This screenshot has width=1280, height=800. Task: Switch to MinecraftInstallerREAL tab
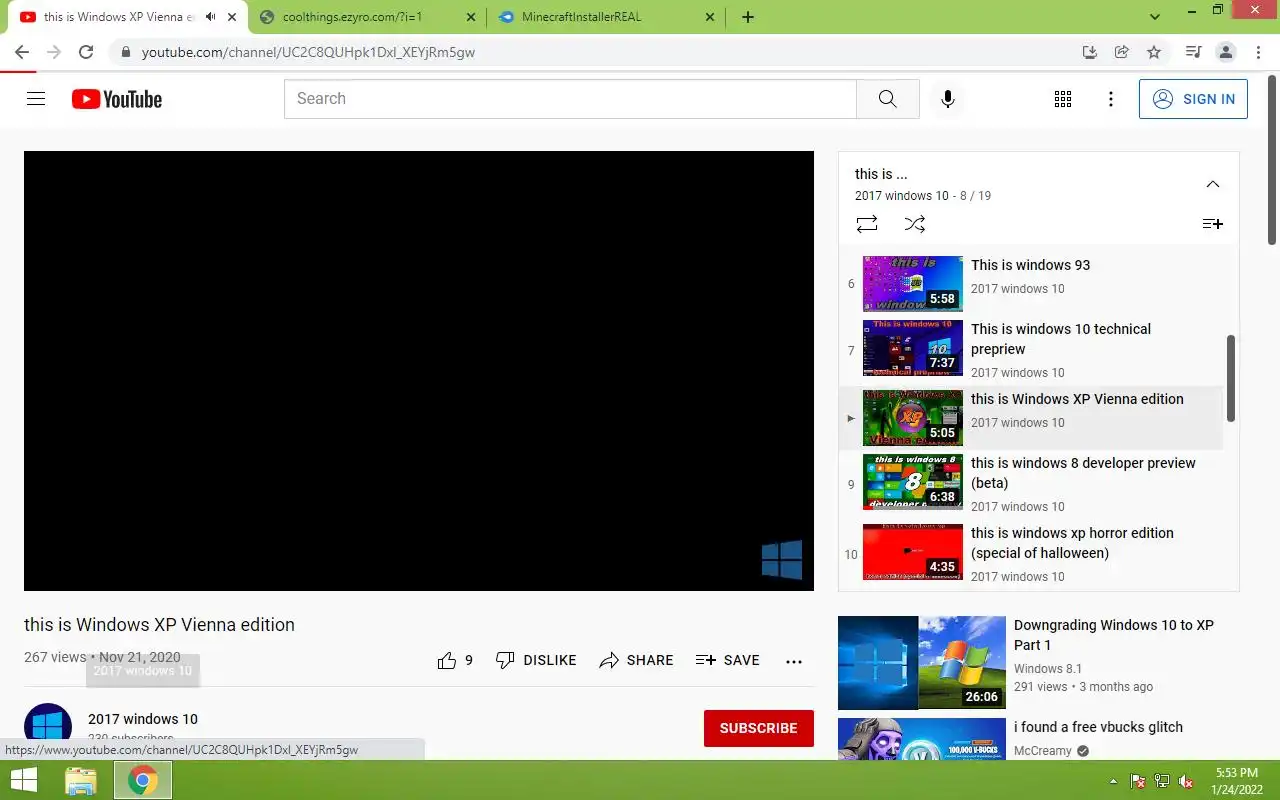coord(606,17)
